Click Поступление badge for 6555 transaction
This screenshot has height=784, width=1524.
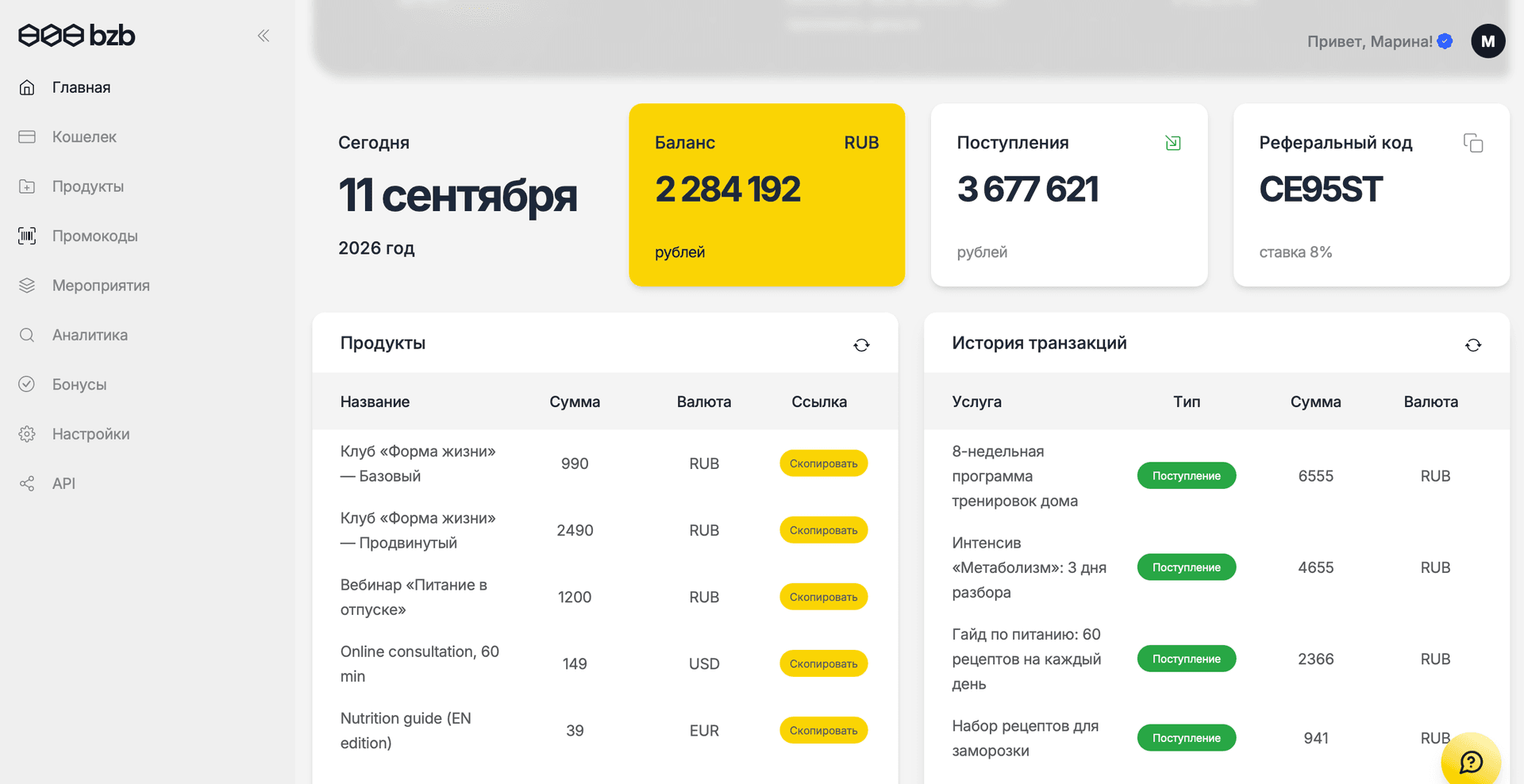(x=1187, y=475)
